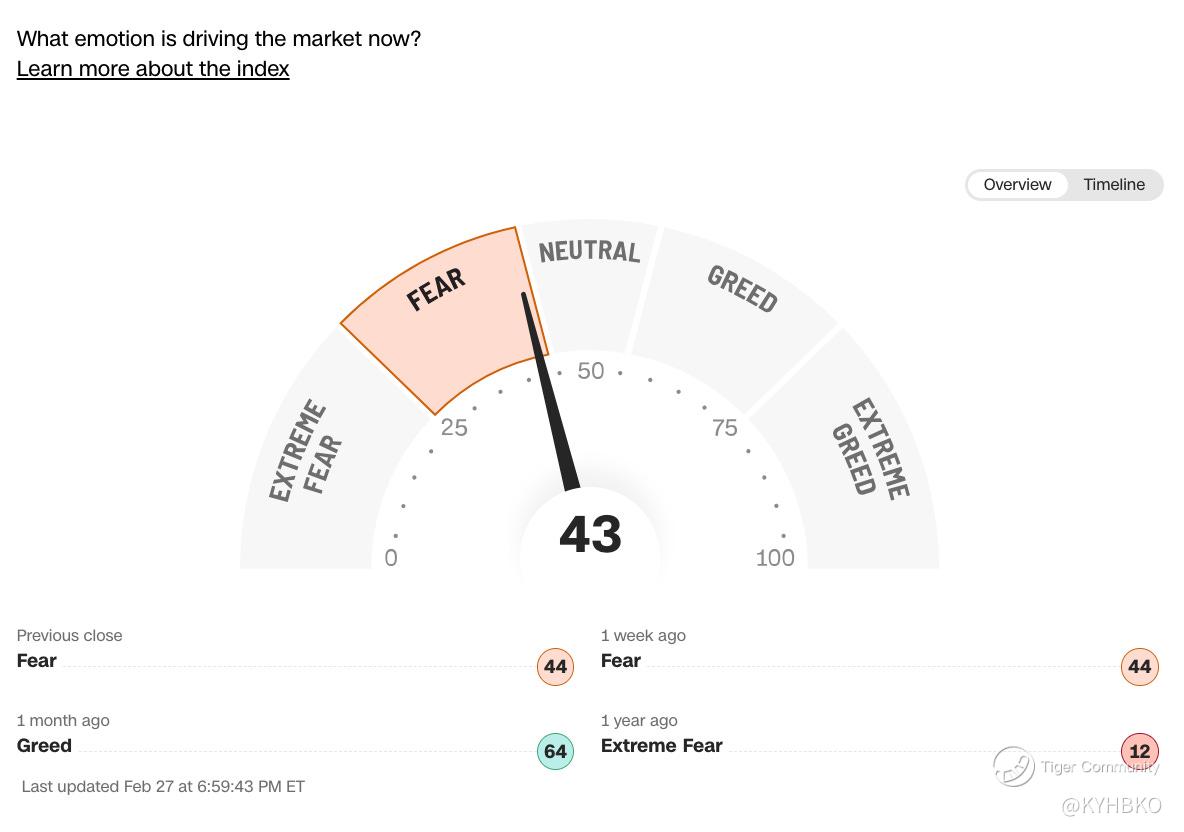Click the Previous close Fear label
The image size is (1184, 832).
coord(37,661)
